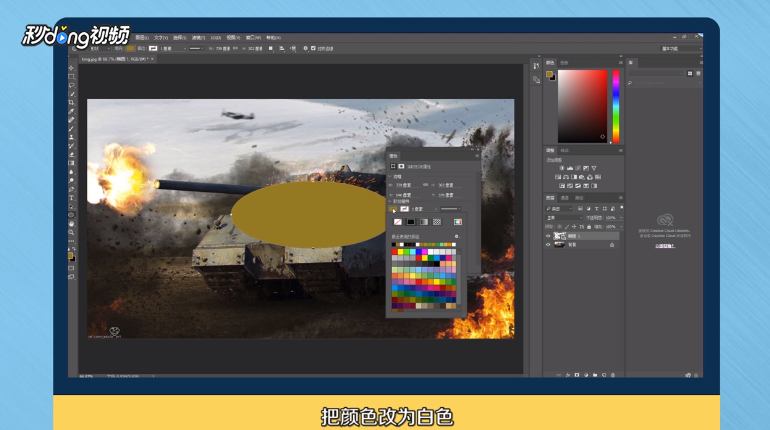Open the options bar gear settings

click(x=305, y=49)
